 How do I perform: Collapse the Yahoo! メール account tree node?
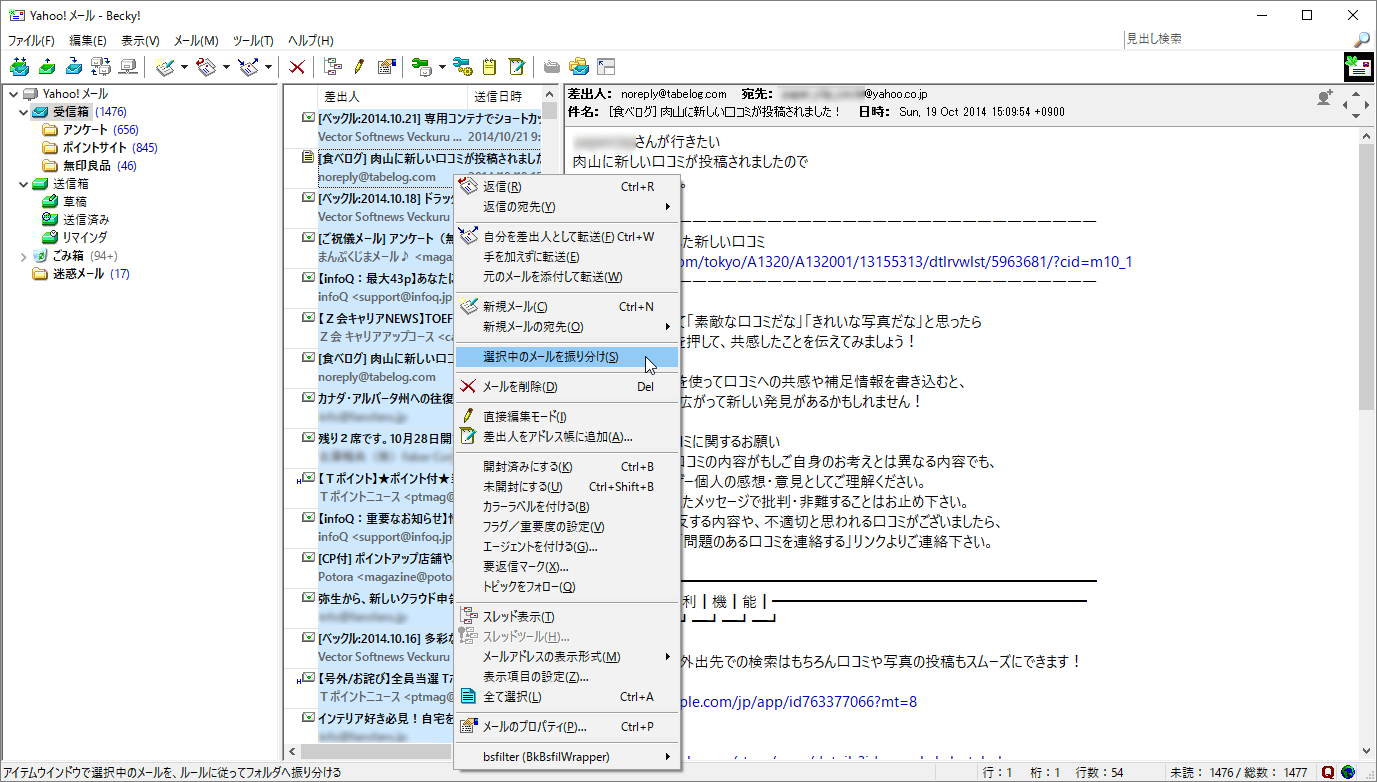pyautogui.click(x=12, y=94)
